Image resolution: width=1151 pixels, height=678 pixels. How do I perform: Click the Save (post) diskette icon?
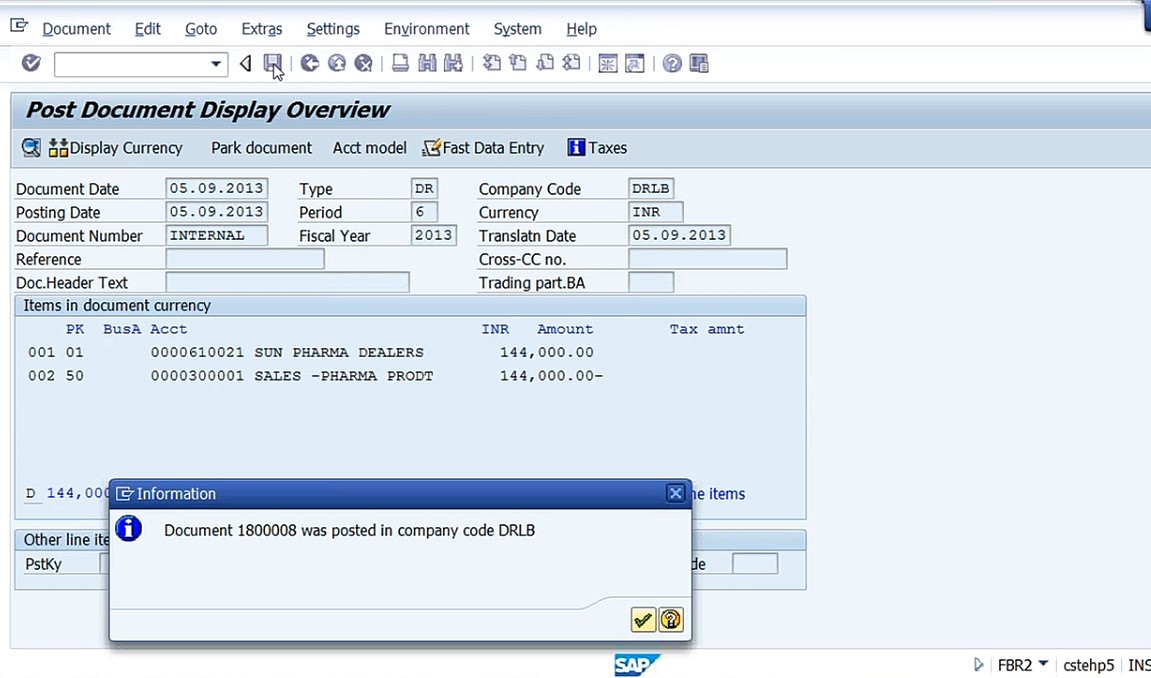tap(272, 63)
